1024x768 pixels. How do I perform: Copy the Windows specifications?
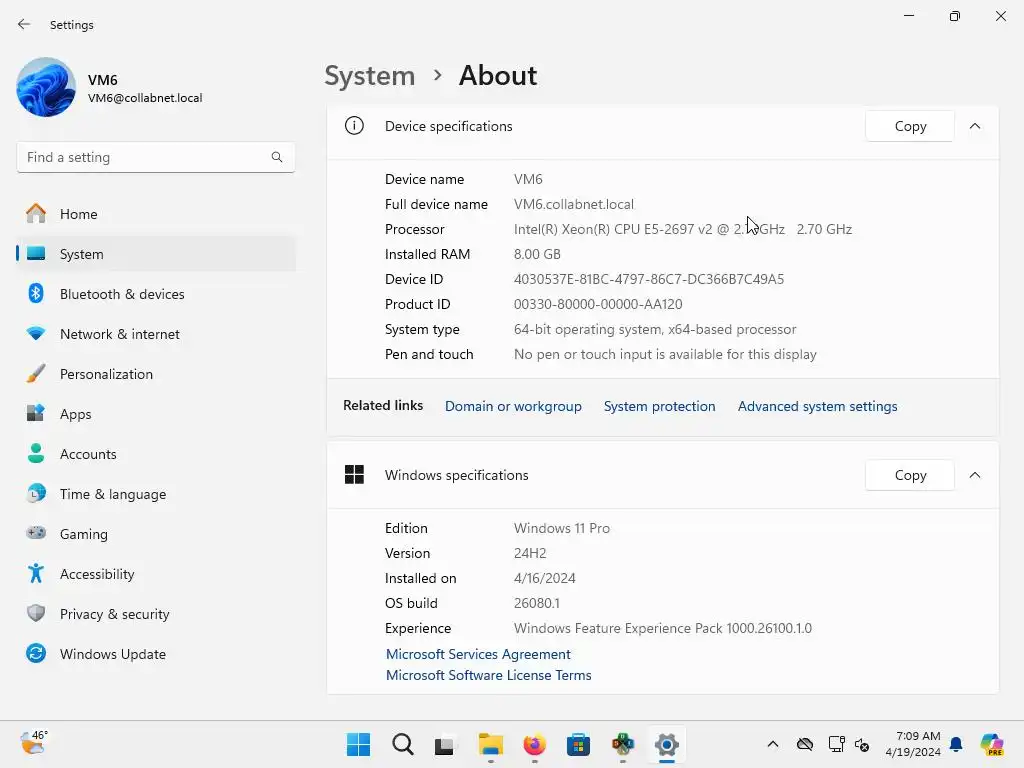pos(910,475)
